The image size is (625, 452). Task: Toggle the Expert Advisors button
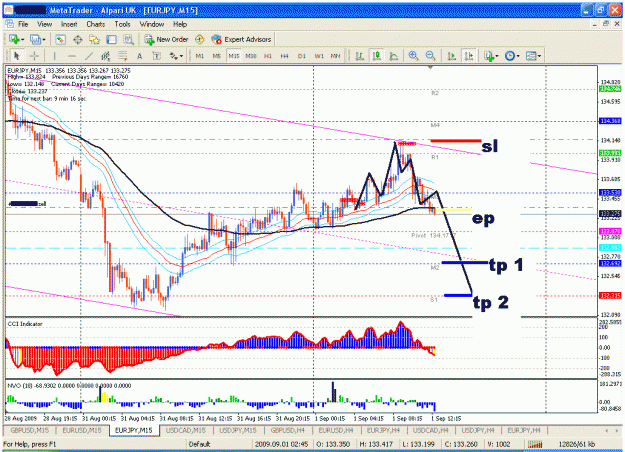[241, 39]
